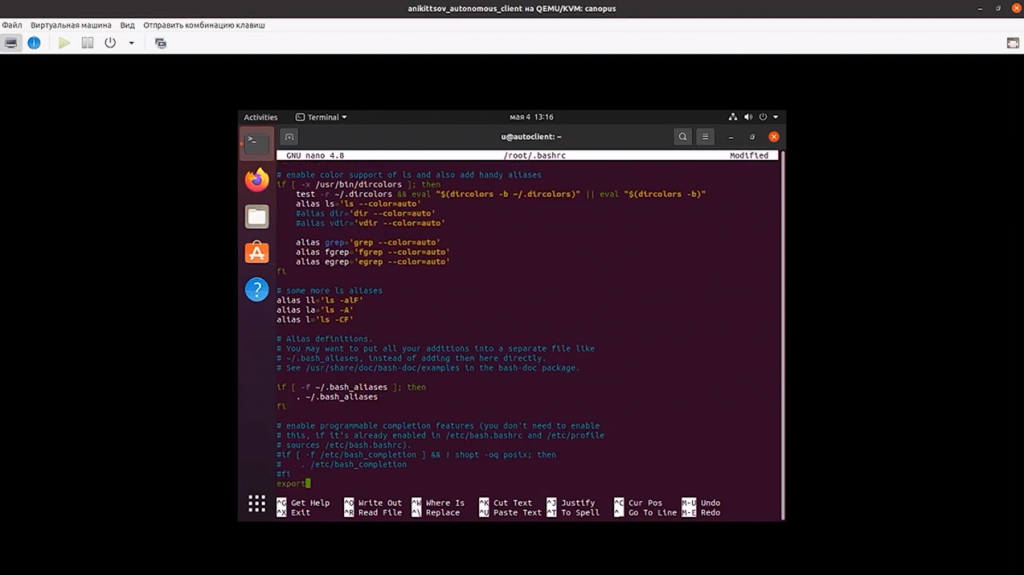Image resolution: width=1024 pixels, height=575 pixels.
Task: Click nano Read File shortcut
Action: [373, 513]
